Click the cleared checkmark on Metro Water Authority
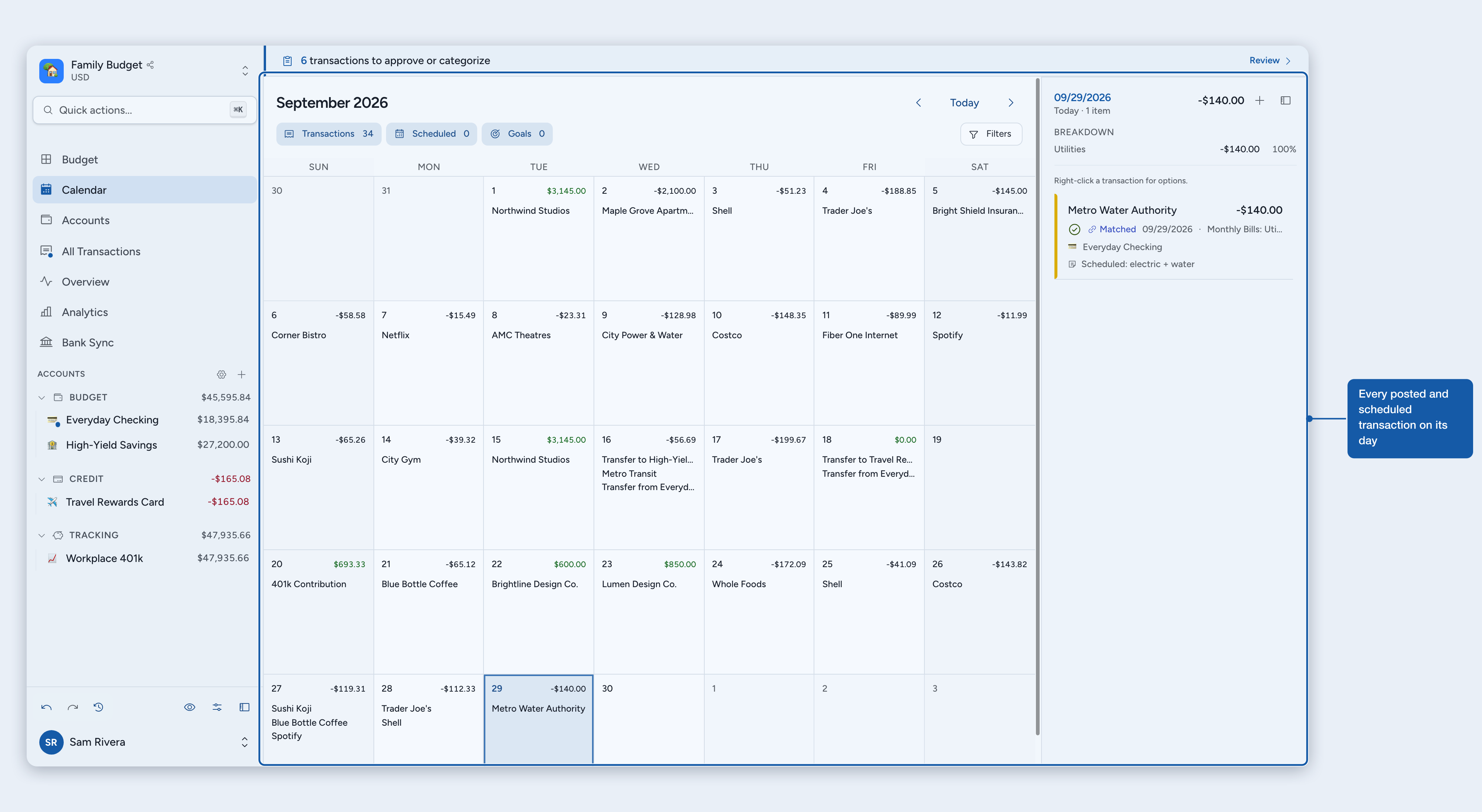This screenshot has width=1482, height=812. pos(1074,229)
